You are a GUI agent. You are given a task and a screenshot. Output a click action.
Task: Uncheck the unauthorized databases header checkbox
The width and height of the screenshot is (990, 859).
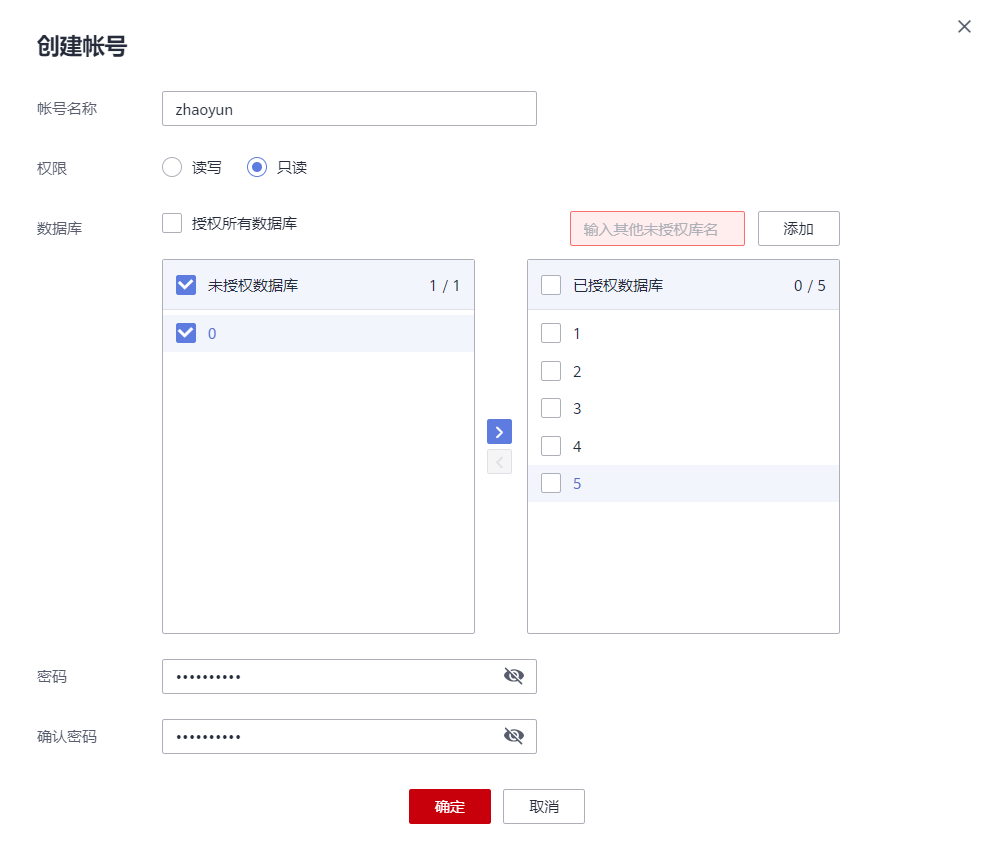tap(186, 285)
